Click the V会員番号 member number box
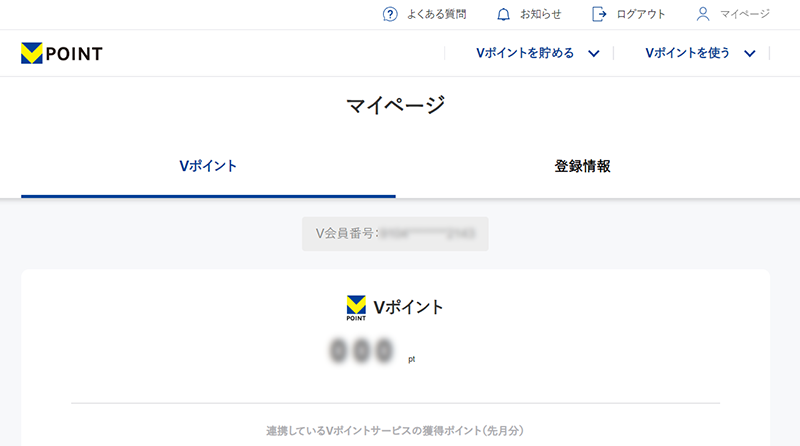This screenshot has width=800, height=446. point(395,234)
